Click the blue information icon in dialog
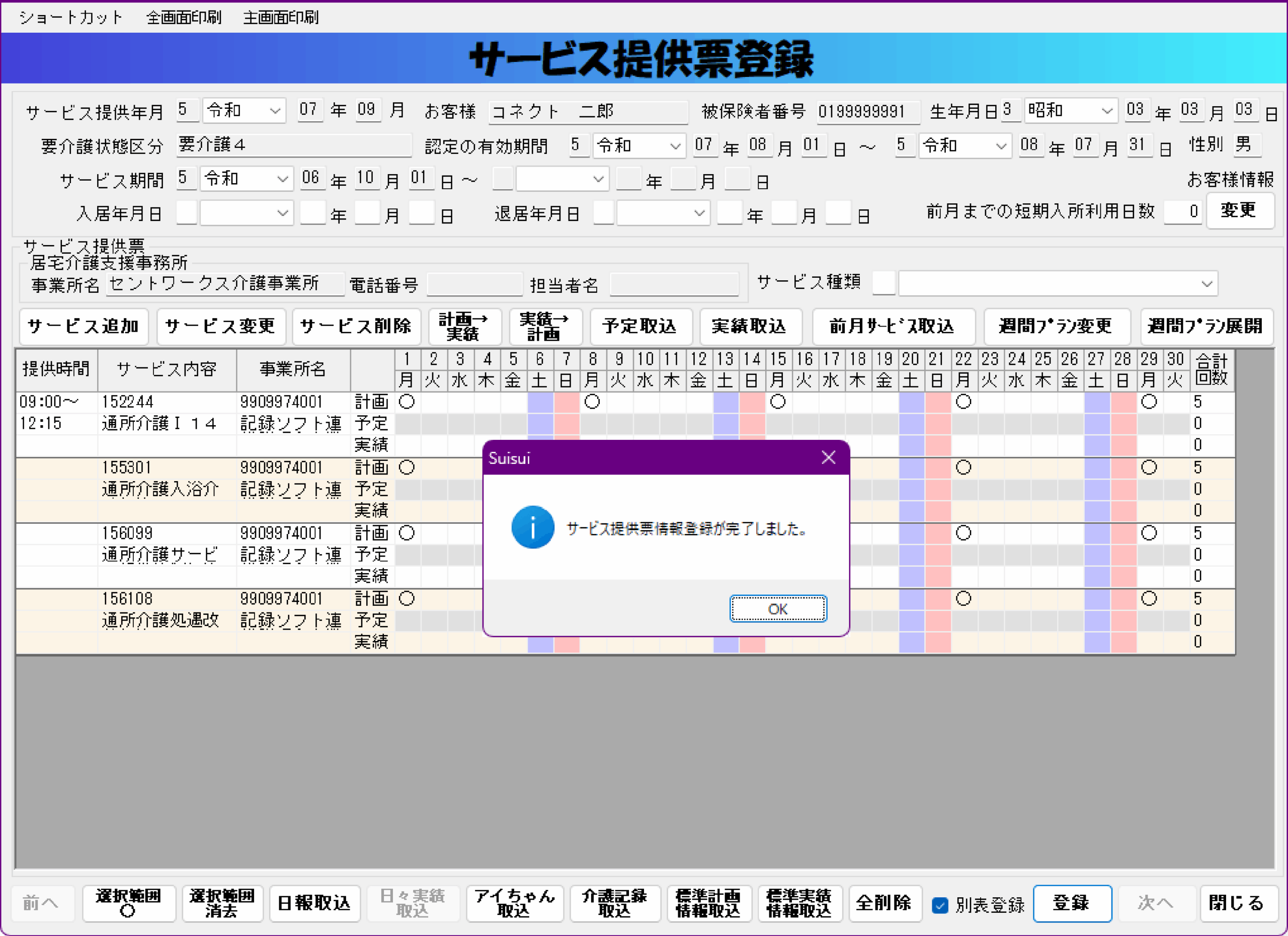1288x936 pixels. 532,528
